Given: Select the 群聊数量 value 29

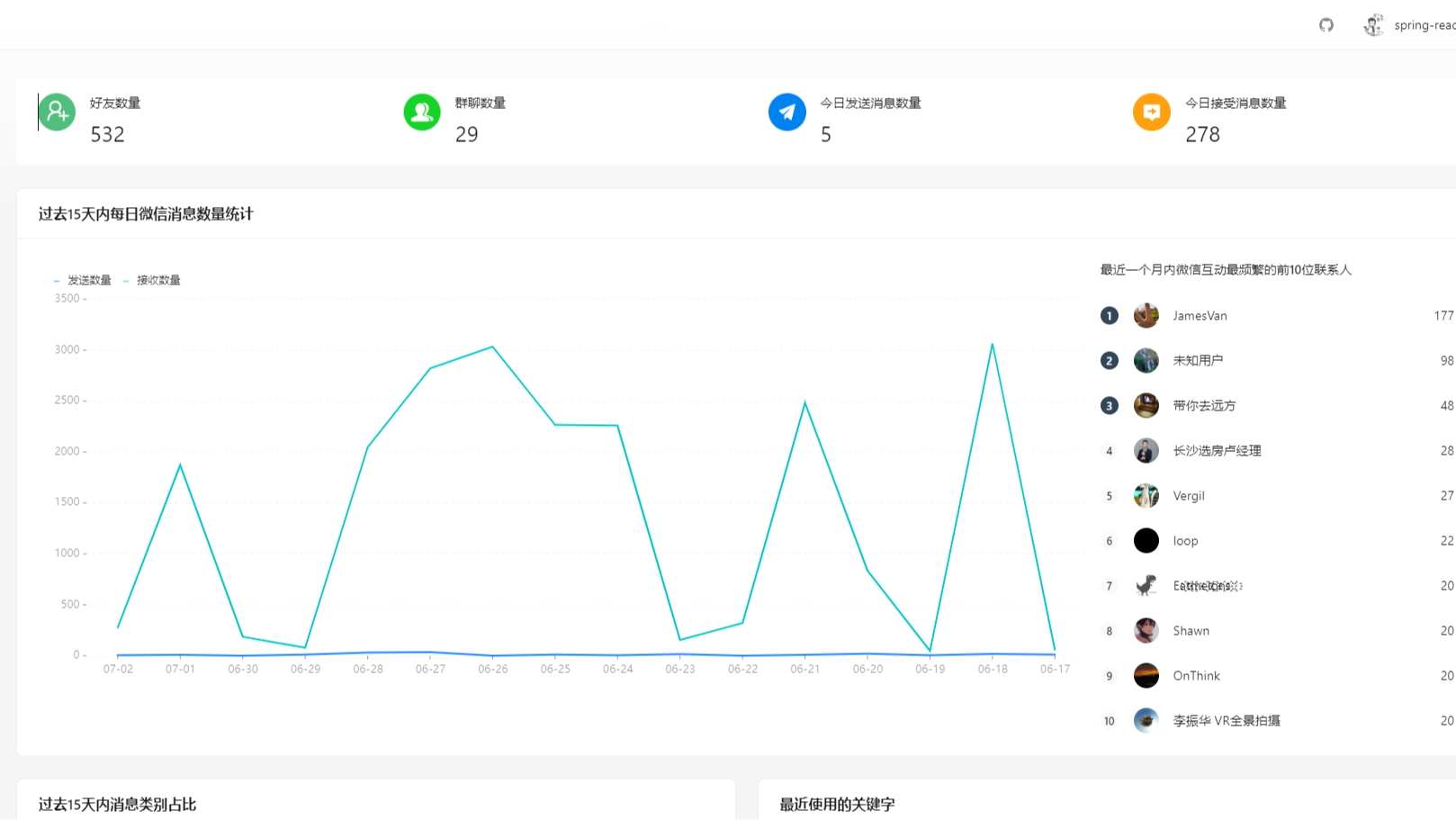Looking at the screenshot, I should (466, 134).
